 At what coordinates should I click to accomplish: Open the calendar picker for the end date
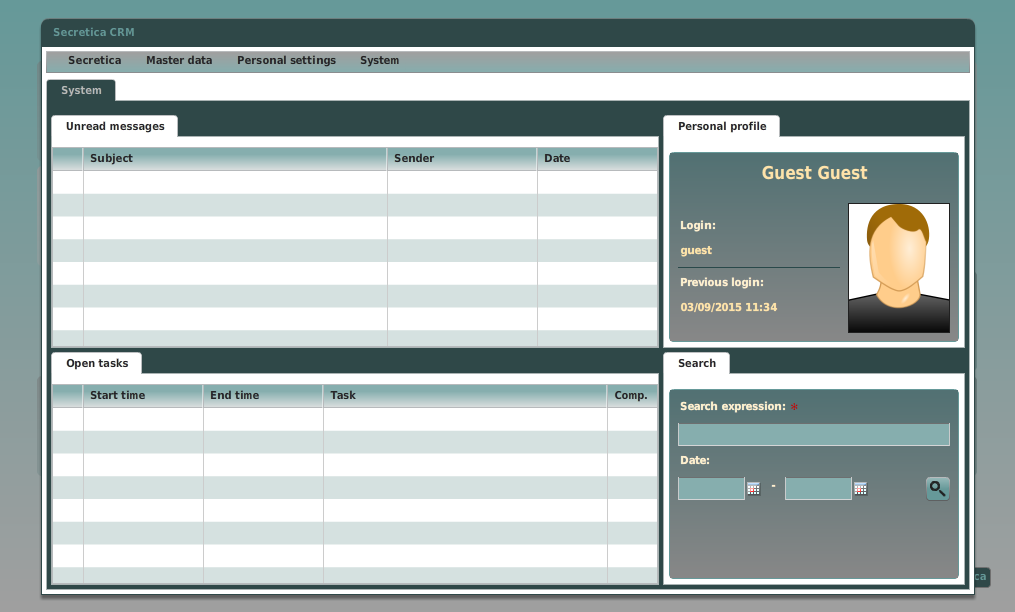(860, 488)
